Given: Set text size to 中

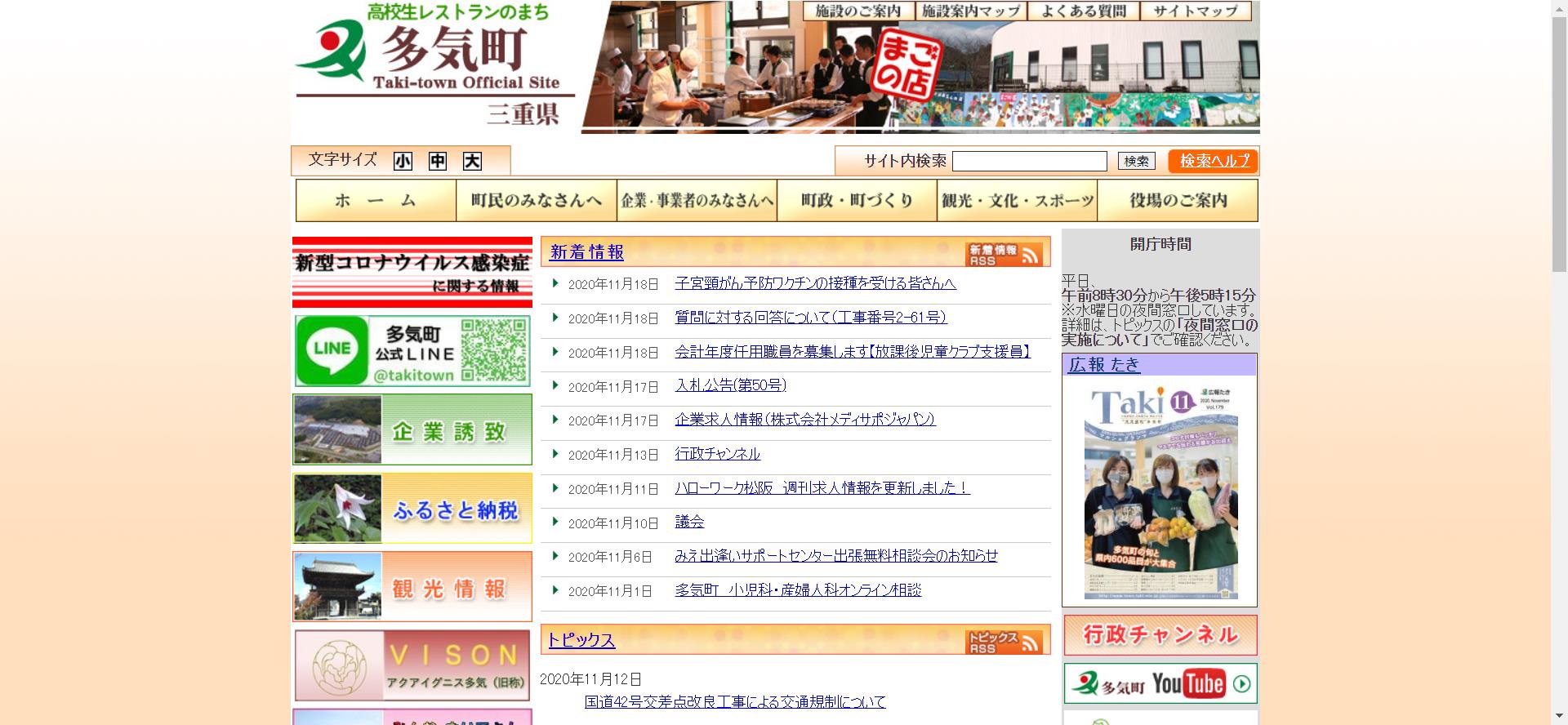Looking at the screenshot, I should (438, 161).
